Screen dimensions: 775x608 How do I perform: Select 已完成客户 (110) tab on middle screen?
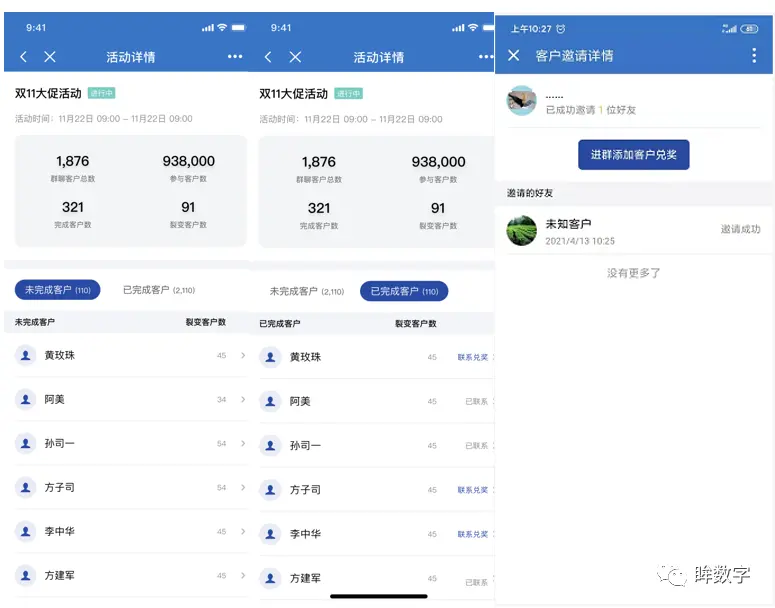[x=404, y=291]
